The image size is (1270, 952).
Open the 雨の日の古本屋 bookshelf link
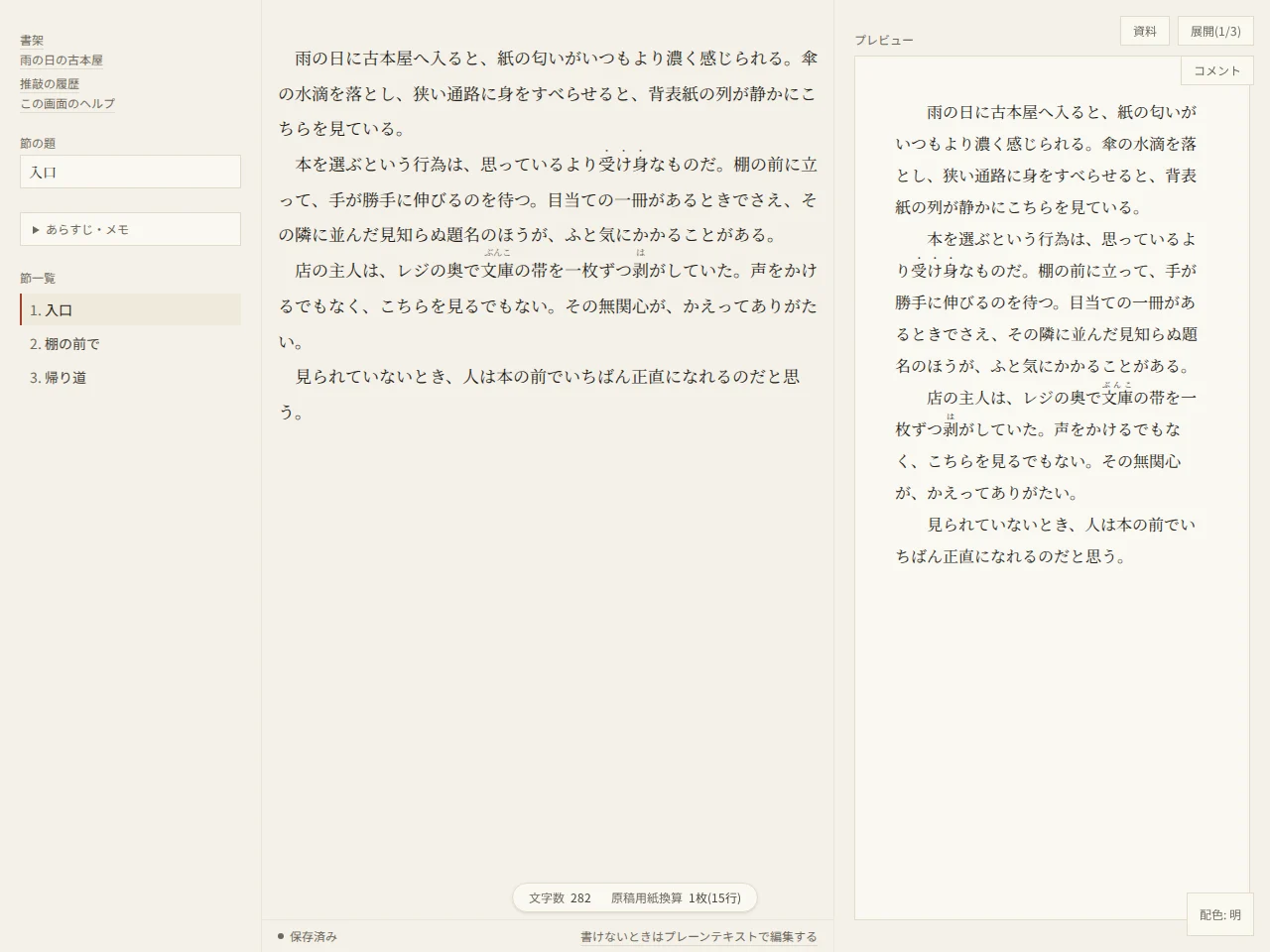[62, 60]
